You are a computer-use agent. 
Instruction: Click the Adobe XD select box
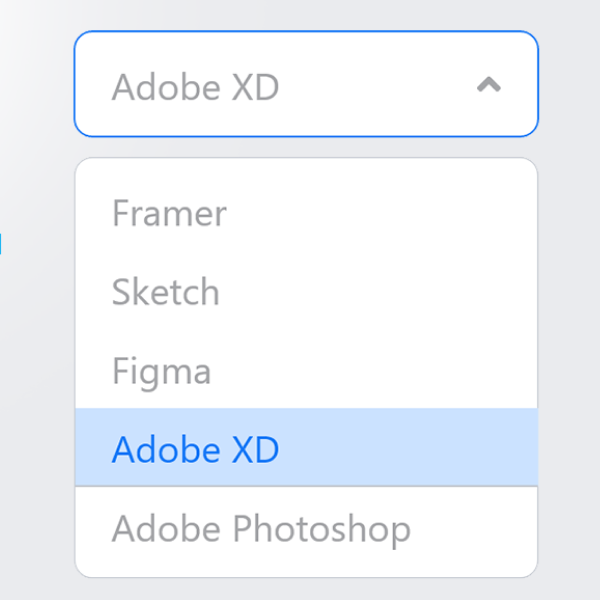tap(306, 85)
